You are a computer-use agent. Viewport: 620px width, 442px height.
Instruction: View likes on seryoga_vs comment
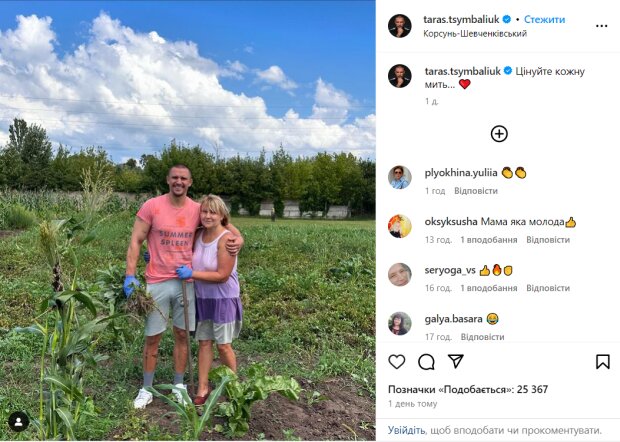(x=489, y=288)
